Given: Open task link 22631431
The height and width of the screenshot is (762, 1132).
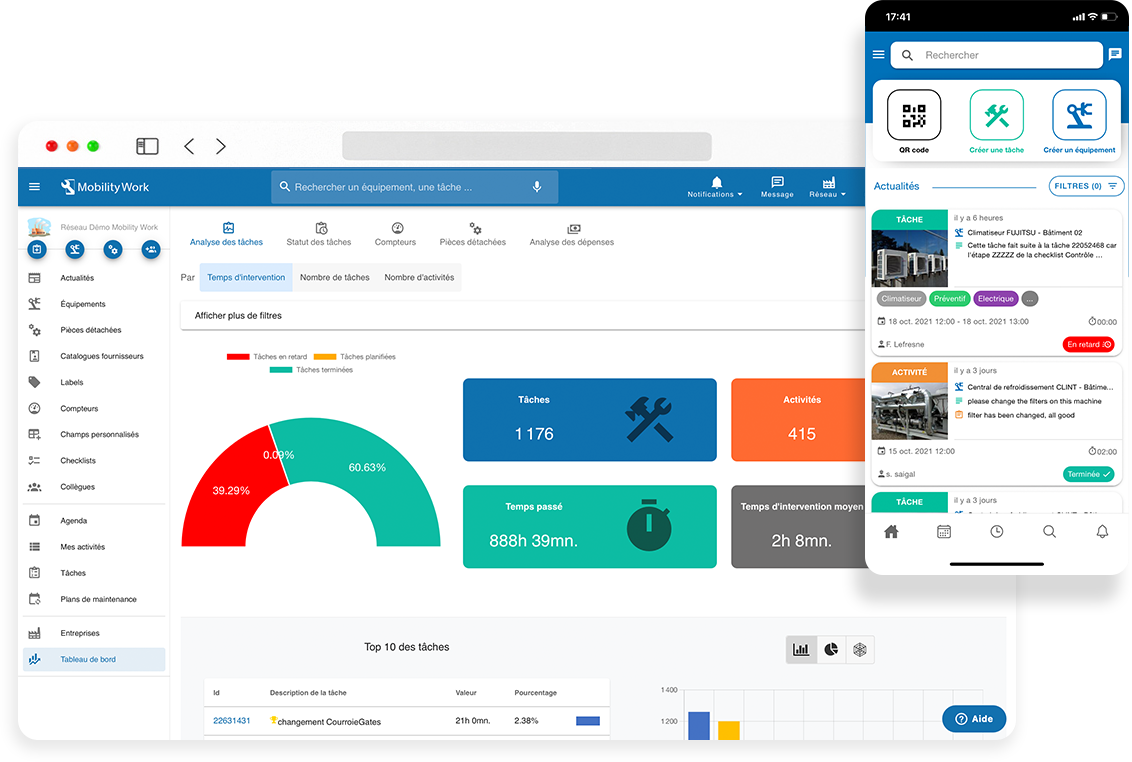Looking at the screenshot, I should click(232, 721).
